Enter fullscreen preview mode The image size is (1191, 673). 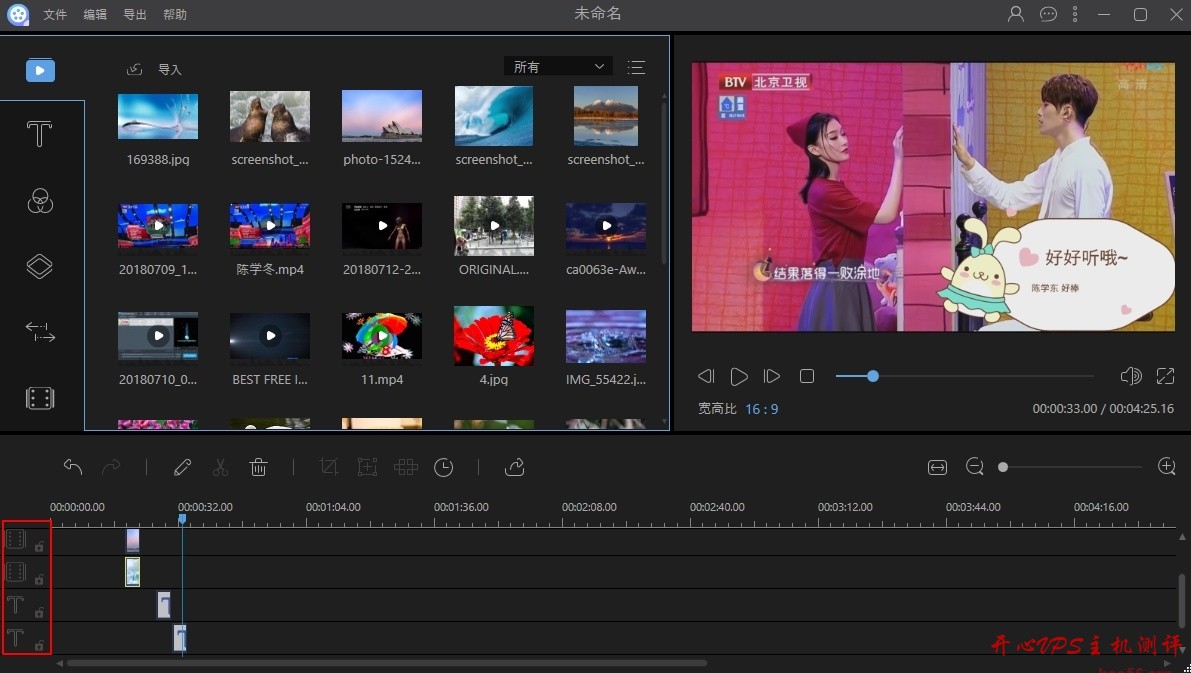(x=1166, y=376)
